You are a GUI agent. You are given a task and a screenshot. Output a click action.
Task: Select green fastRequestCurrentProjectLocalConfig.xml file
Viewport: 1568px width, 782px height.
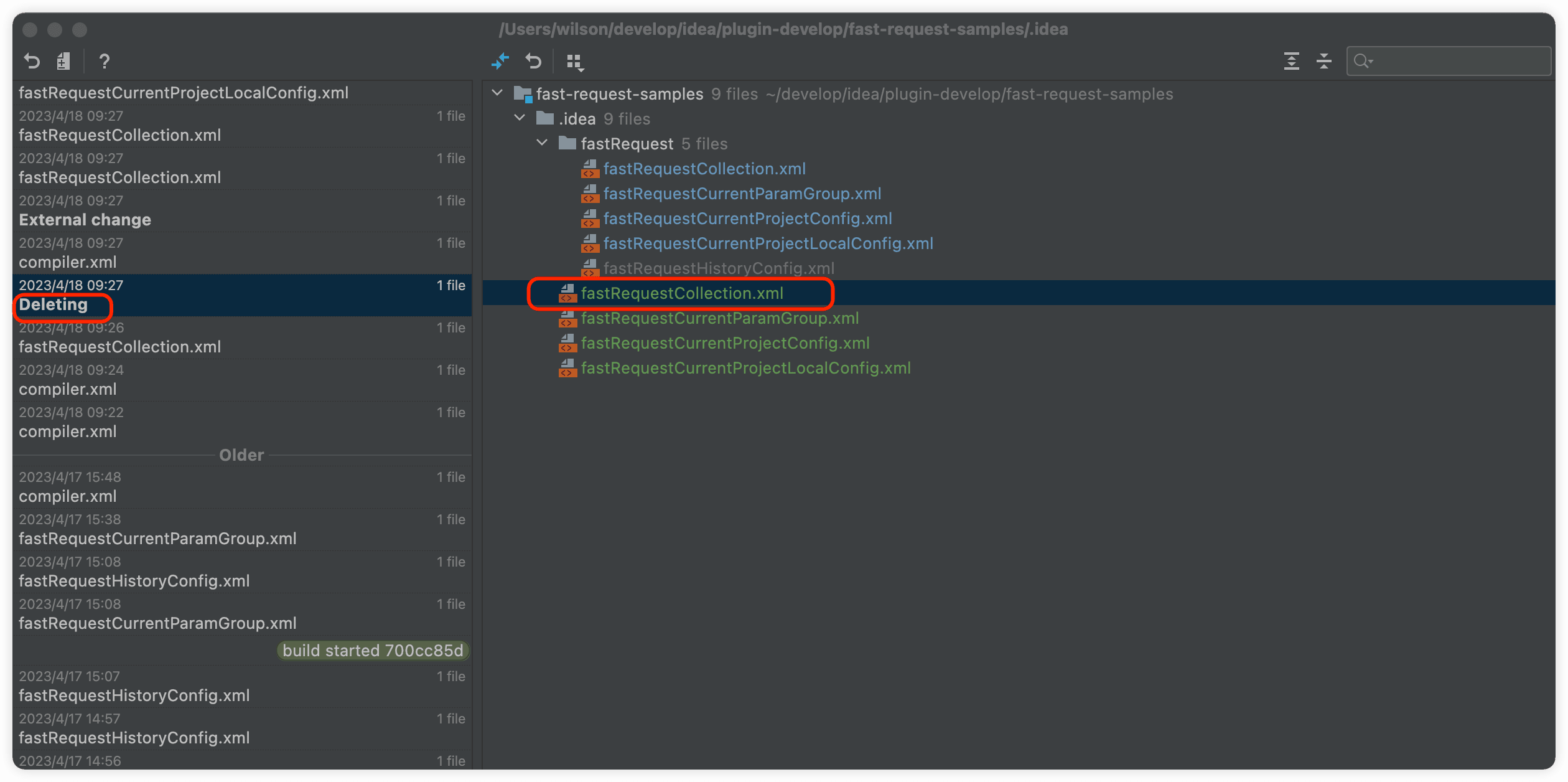[x=745, y=368]
